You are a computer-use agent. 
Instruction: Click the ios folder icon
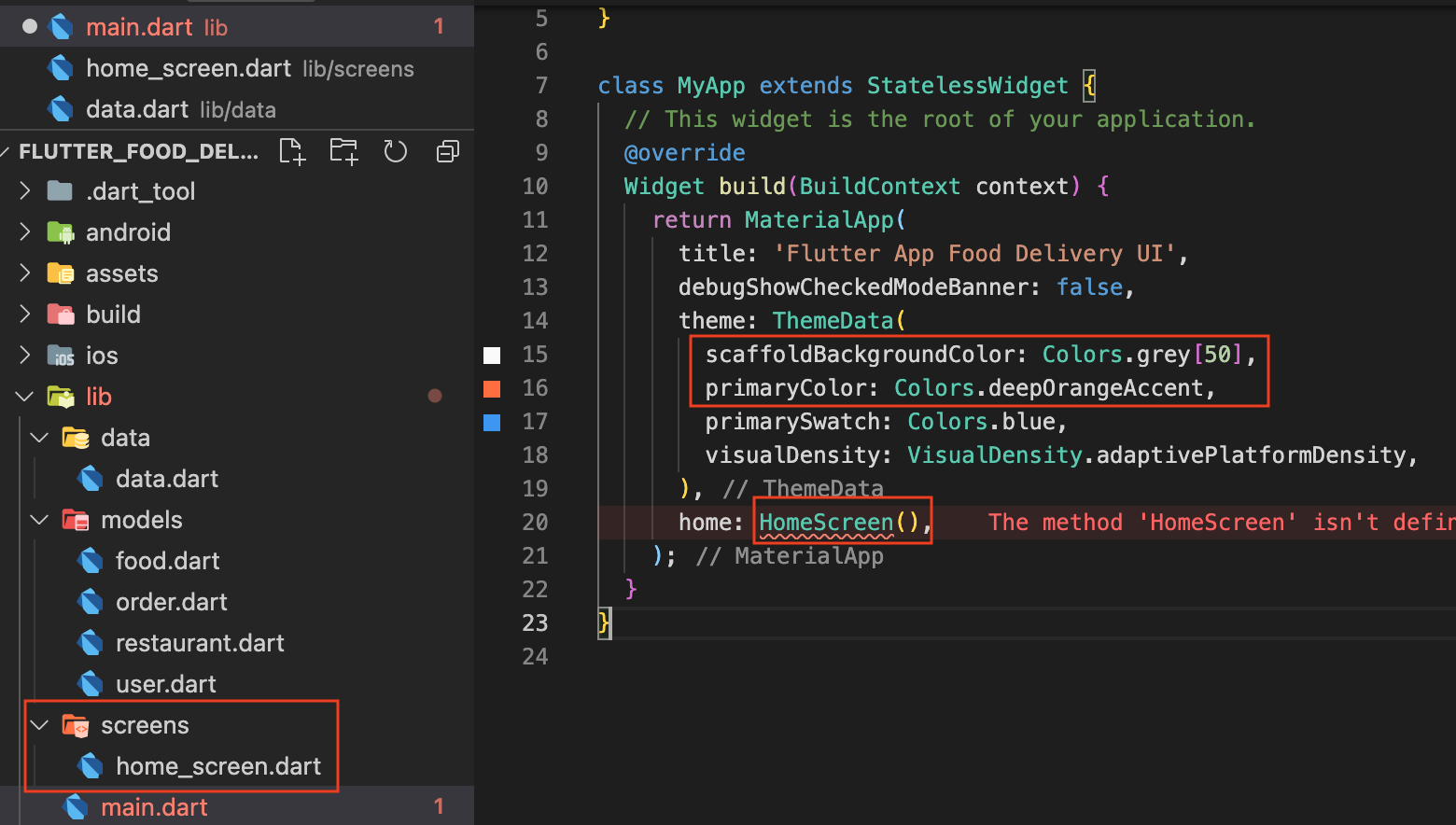coord(61,356)
